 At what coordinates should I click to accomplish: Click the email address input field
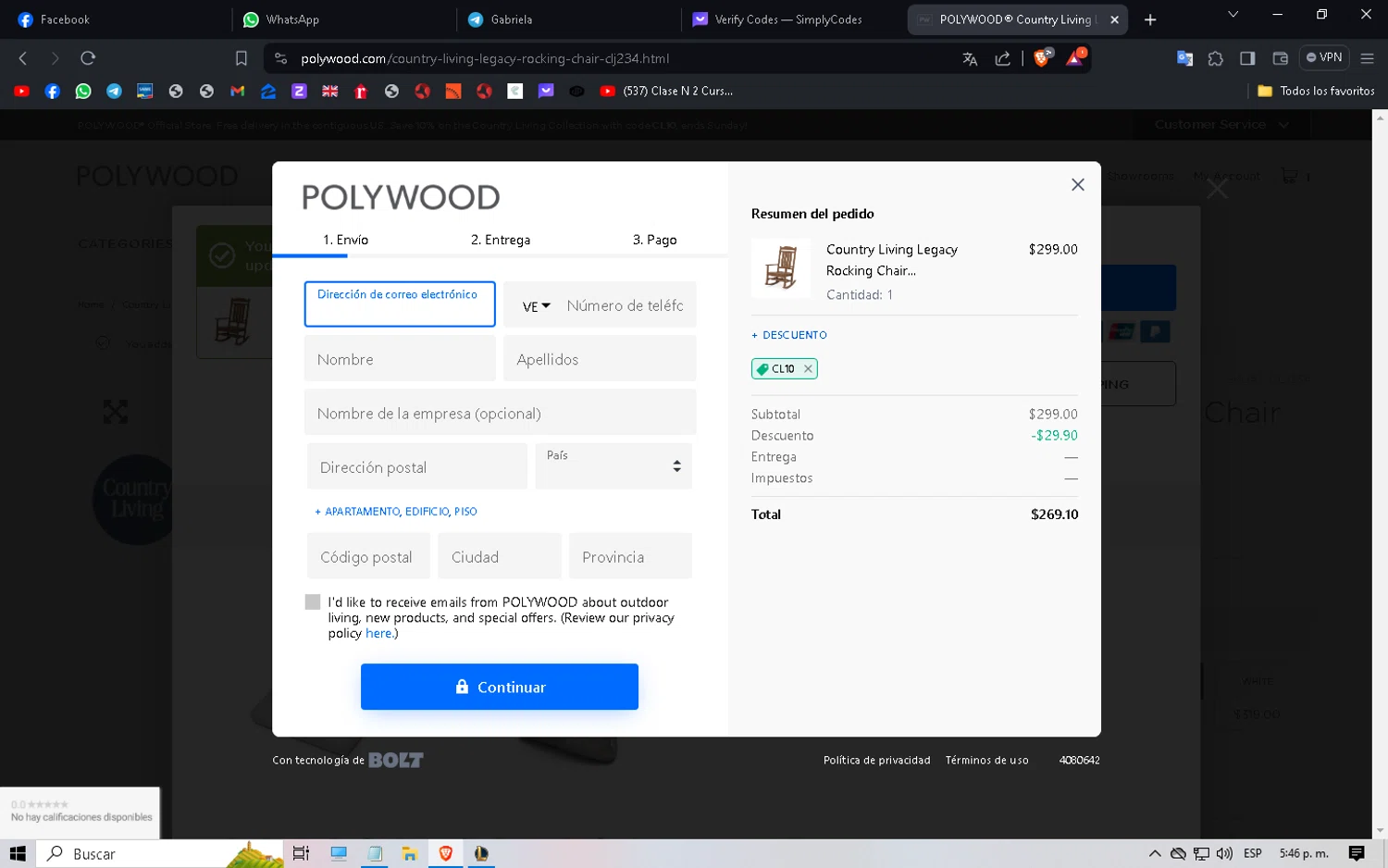[x=400, y=304]
